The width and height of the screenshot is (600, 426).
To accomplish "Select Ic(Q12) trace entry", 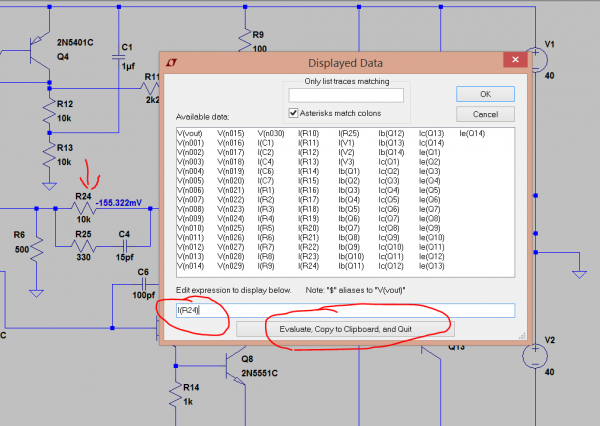I will pos(391,266).
